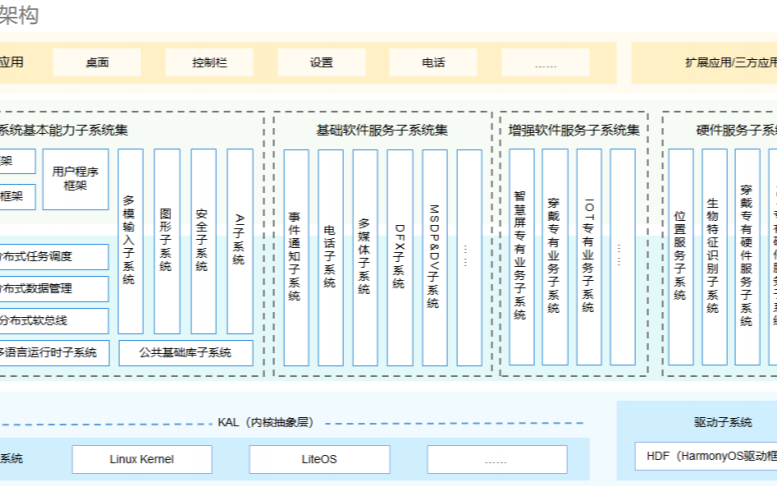Click the 多模输入子系统 column
This screenshot has height=486, width=777.
[x=131, y=241]
